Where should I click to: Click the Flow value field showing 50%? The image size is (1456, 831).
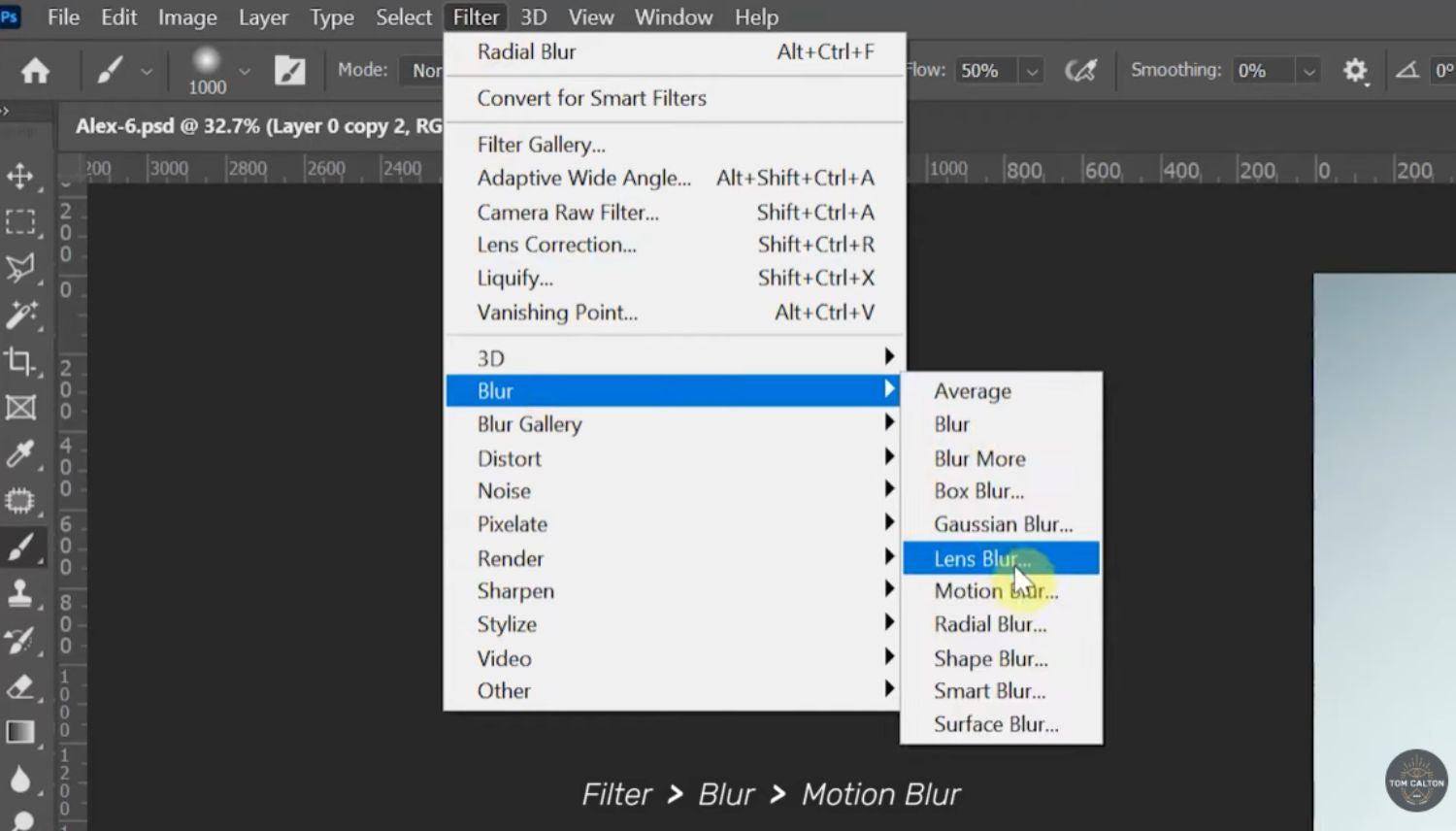point(985,71)
